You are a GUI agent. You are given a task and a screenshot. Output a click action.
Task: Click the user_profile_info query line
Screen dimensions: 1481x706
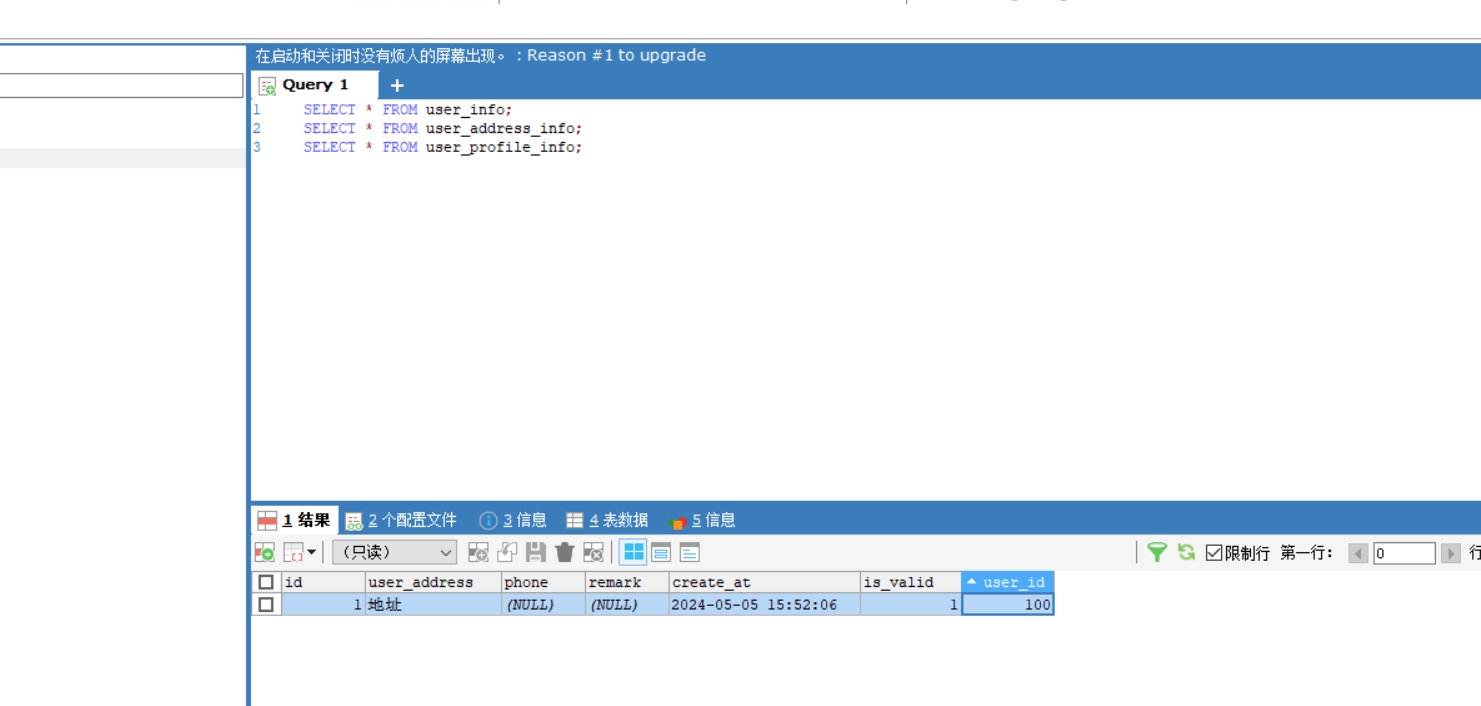(x=443, y=147)
